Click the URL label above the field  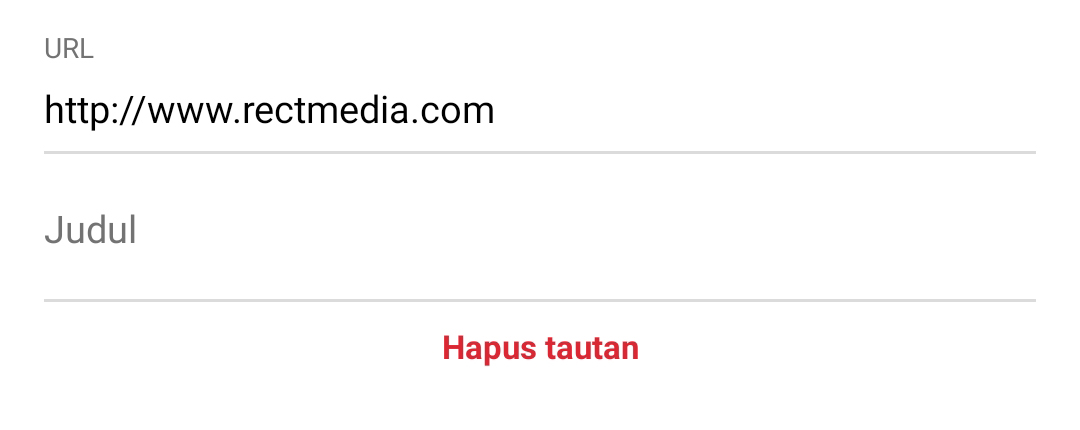click(x=68, y=50)
